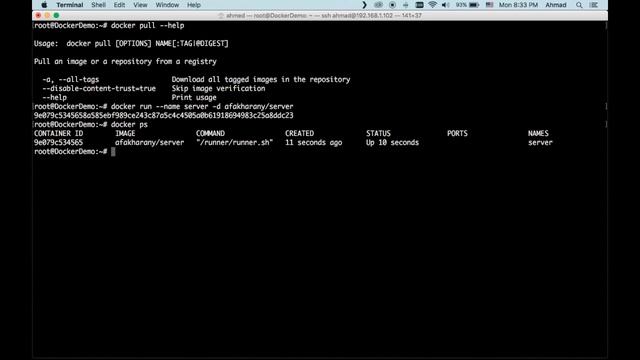This screenshot has width=640, height=360.
Task: Click the 'server' container name value
Action: 540,142
